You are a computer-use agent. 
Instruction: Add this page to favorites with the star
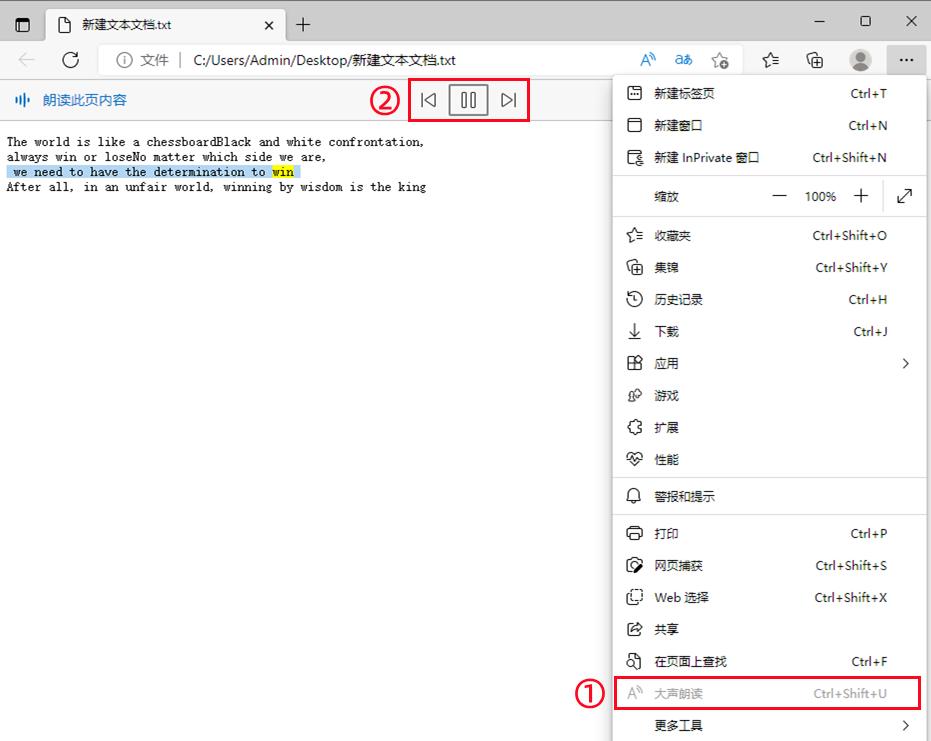(719, 60)
